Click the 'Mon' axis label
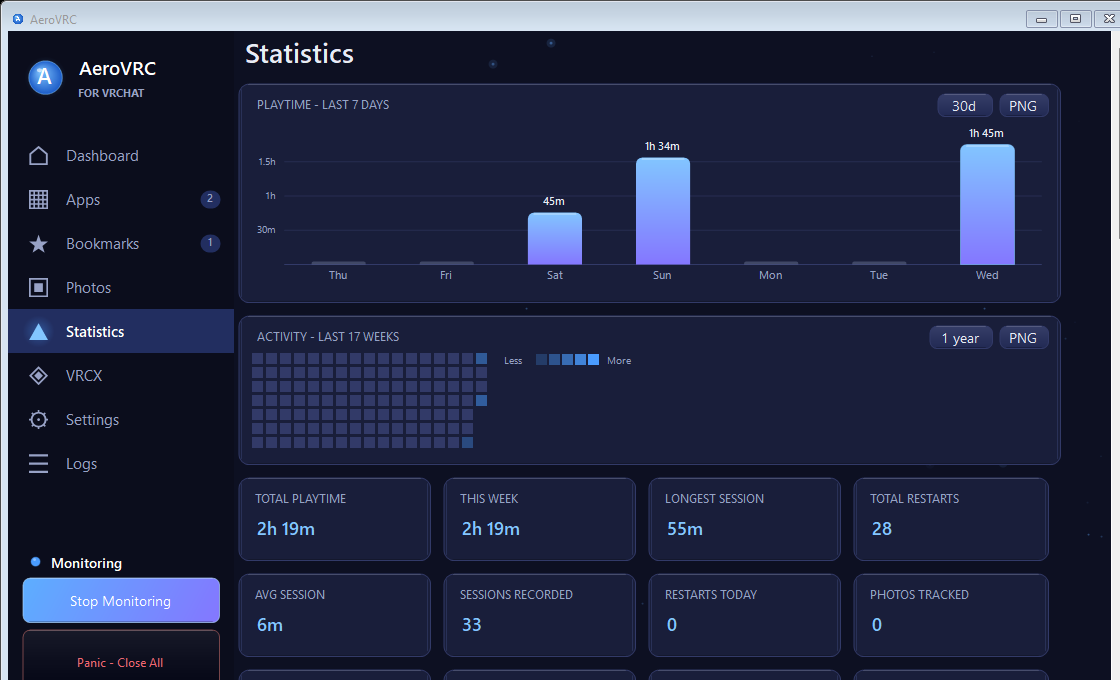The width and height of the screenshot is (1120, 680). pos(771,275)
